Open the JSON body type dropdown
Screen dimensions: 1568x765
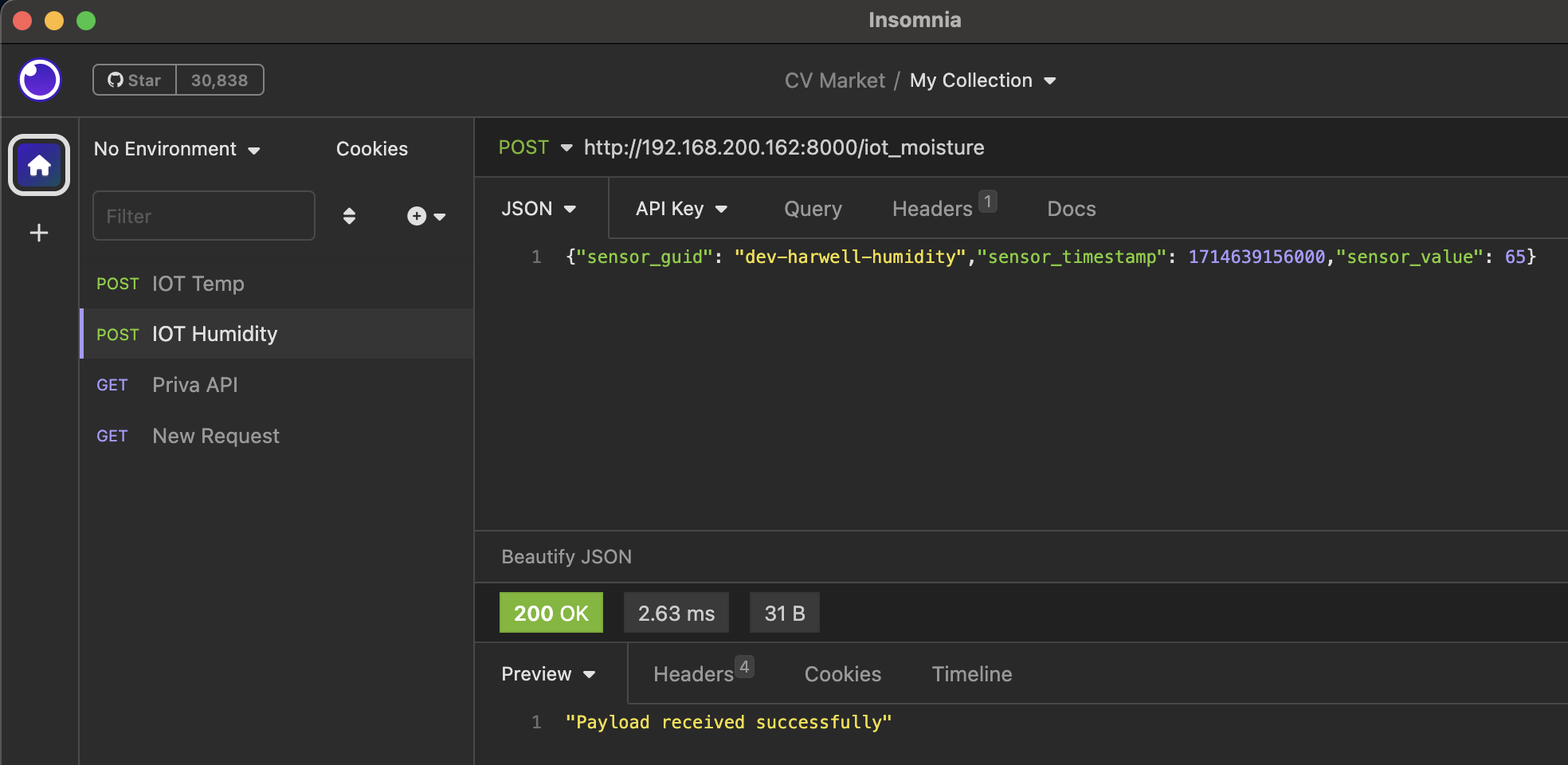[x=539, y=209]
